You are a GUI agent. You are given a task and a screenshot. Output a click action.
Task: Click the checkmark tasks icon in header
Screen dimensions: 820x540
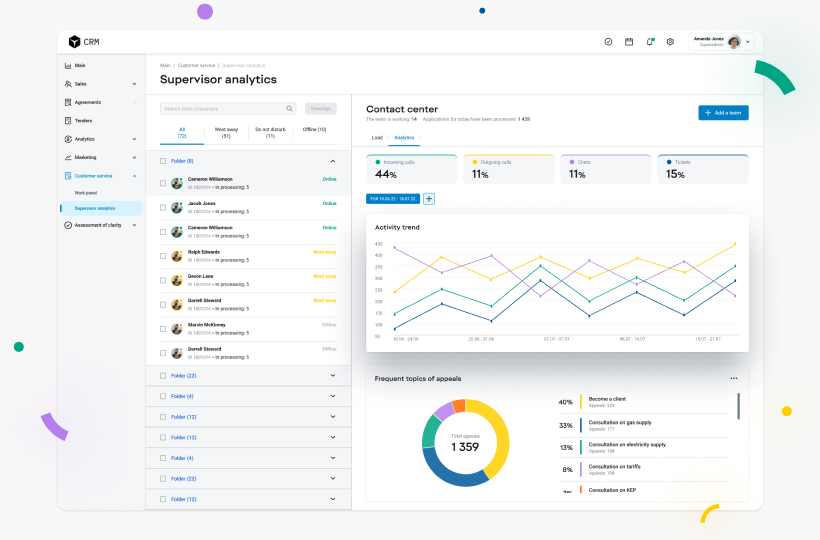(x=608, y=42)
